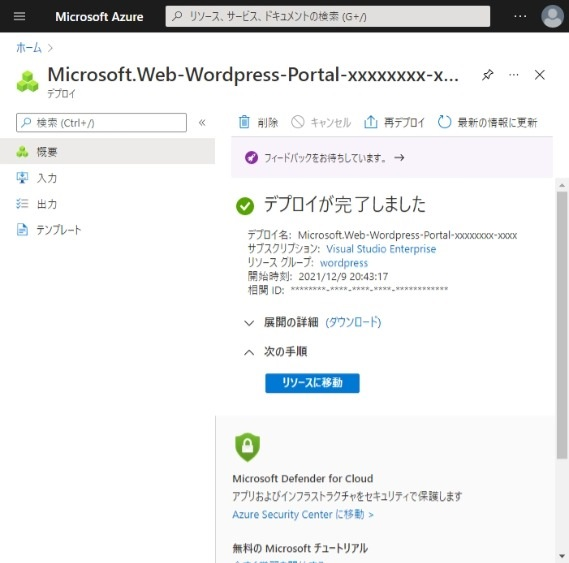Click 無料の Microsoft チュートリアル heading

[x=300, y=548]
